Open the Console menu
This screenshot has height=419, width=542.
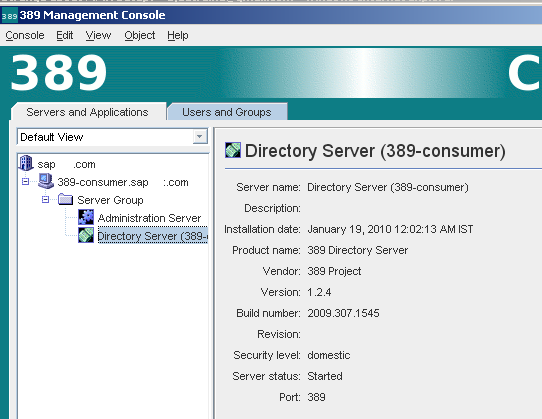(x=25, y=35)
